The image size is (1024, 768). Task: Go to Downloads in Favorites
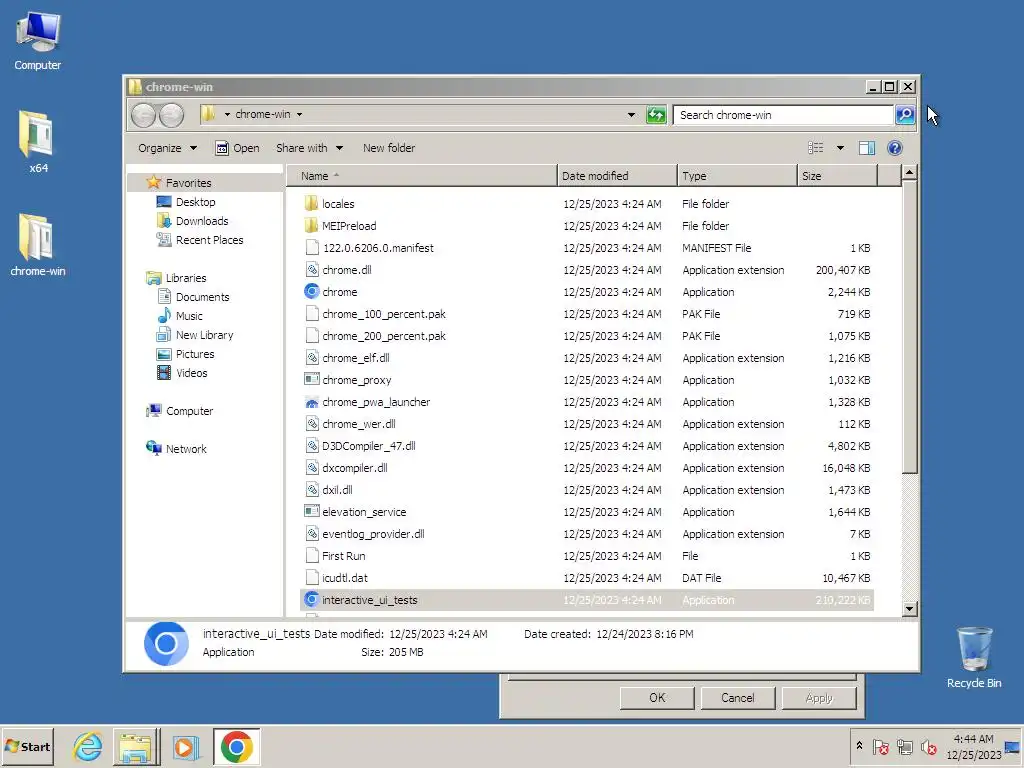coord(193,221)
